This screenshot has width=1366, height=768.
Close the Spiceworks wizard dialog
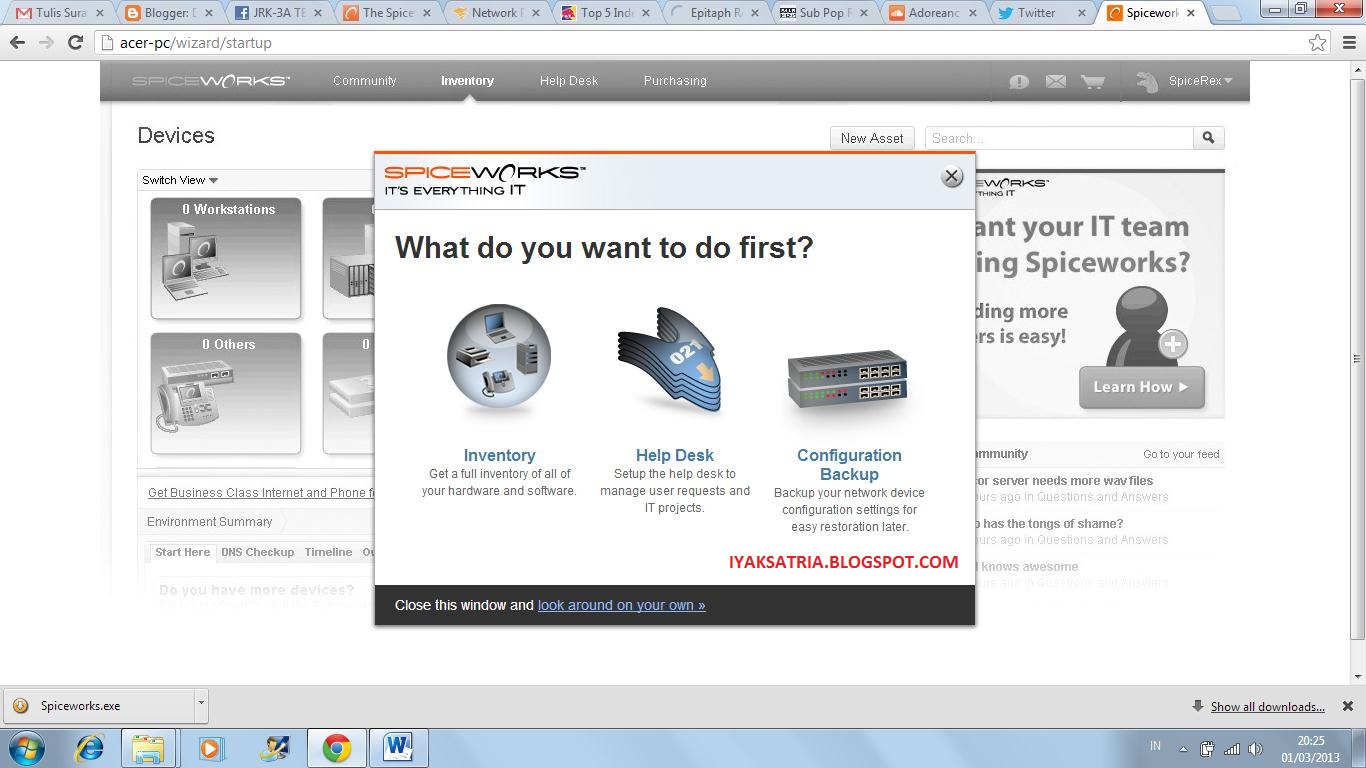tap(952, 177)
